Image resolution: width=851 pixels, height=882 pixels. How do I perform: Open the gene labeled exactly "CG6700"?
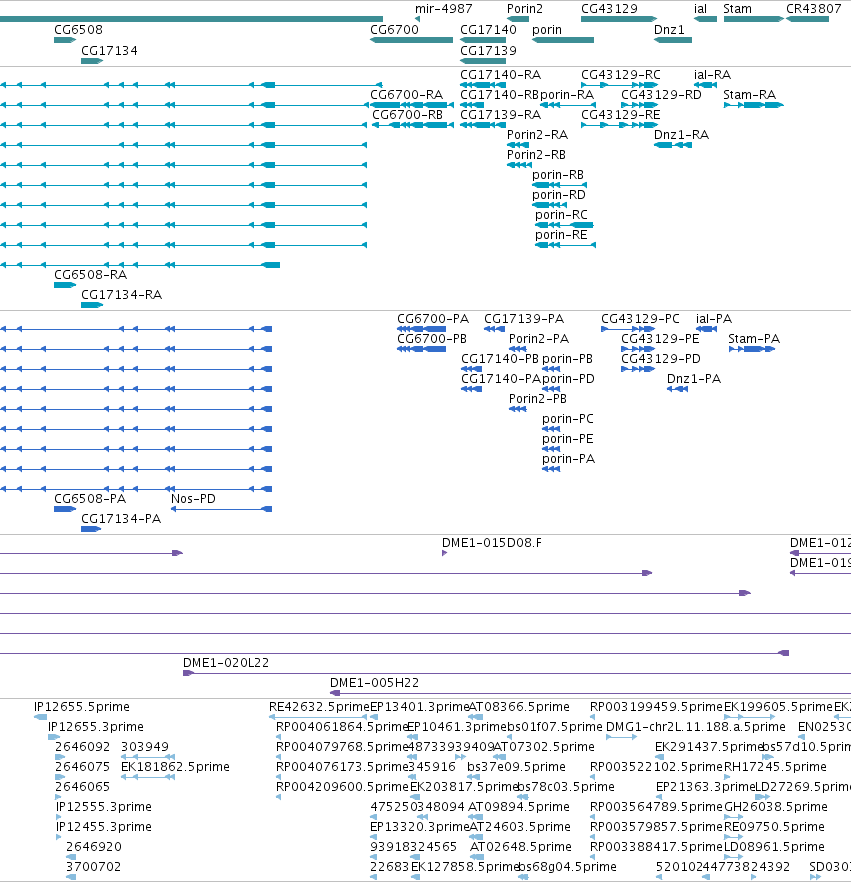click(x=394, y=30)
